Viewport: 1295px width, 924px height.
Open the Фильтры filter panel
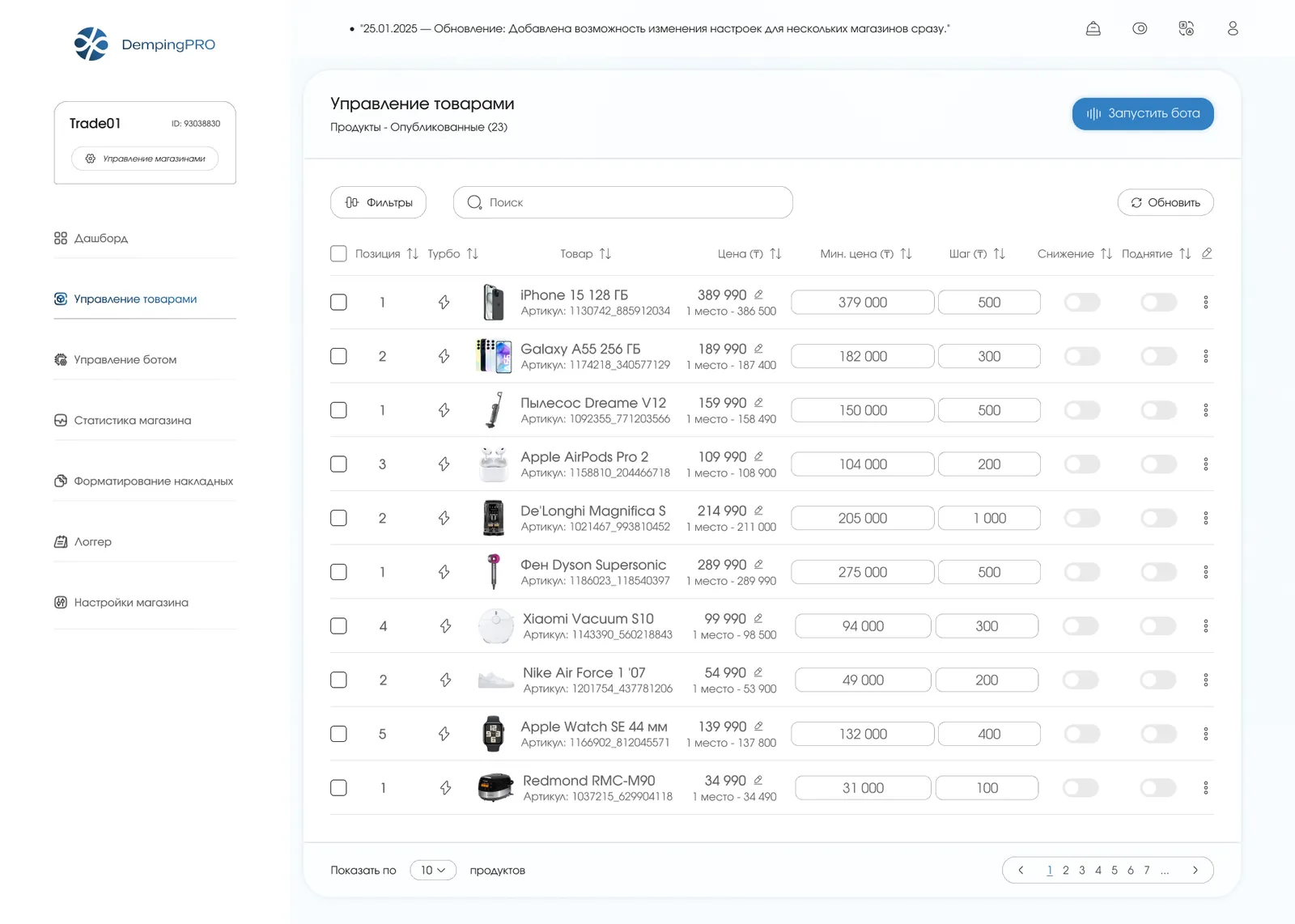pos(378,202)
